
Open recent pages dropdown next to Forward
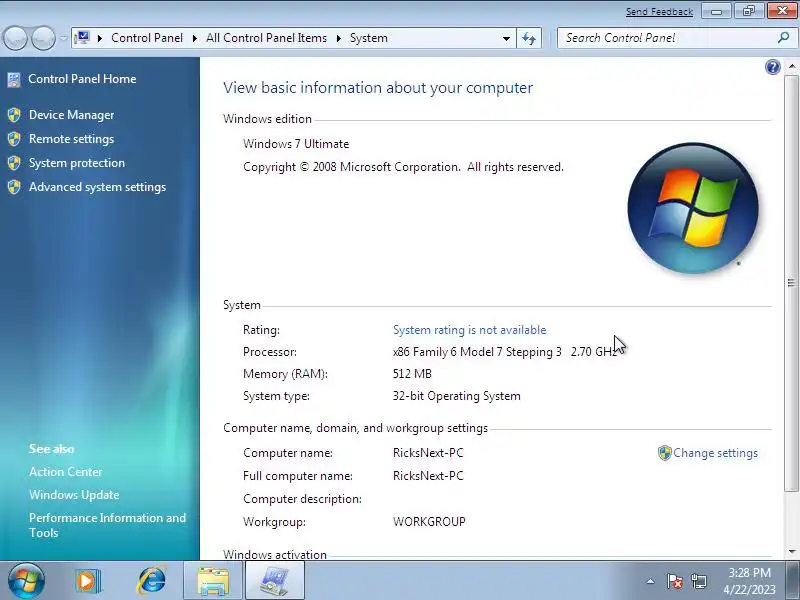click(63, 38)
